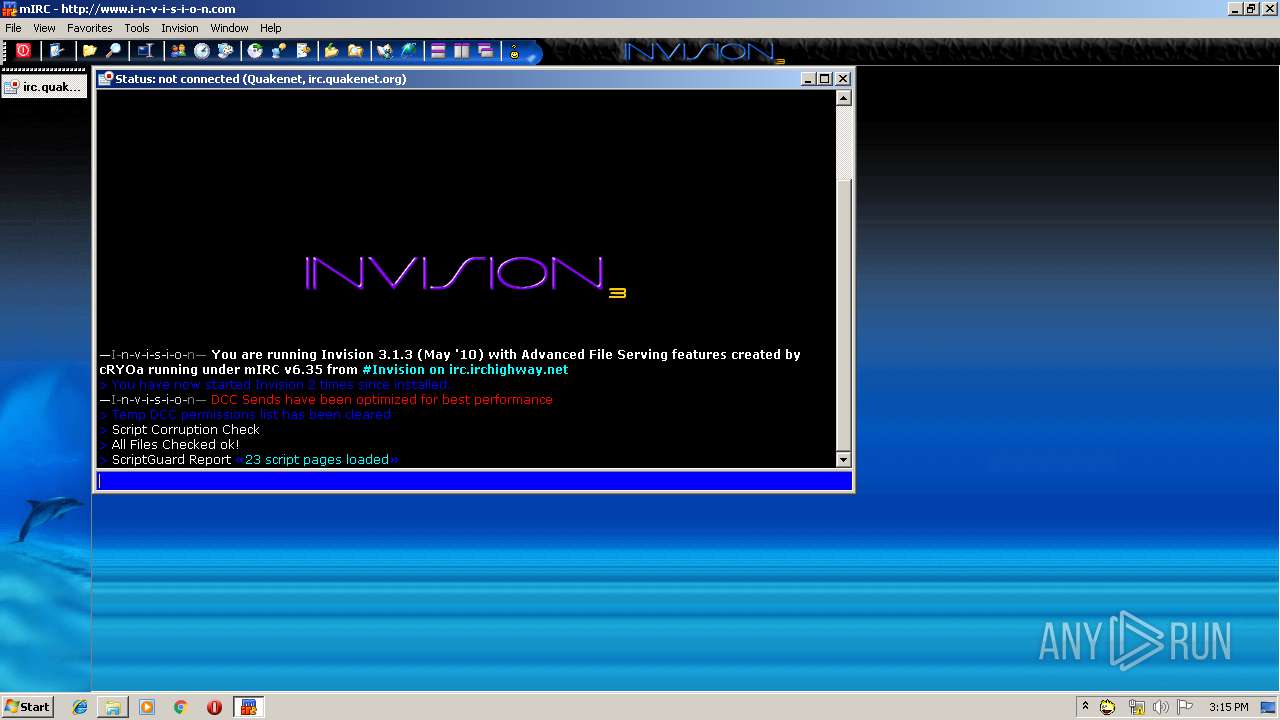Click the book with globe icon
This screenshot has height=720, width=1280.
385,51
